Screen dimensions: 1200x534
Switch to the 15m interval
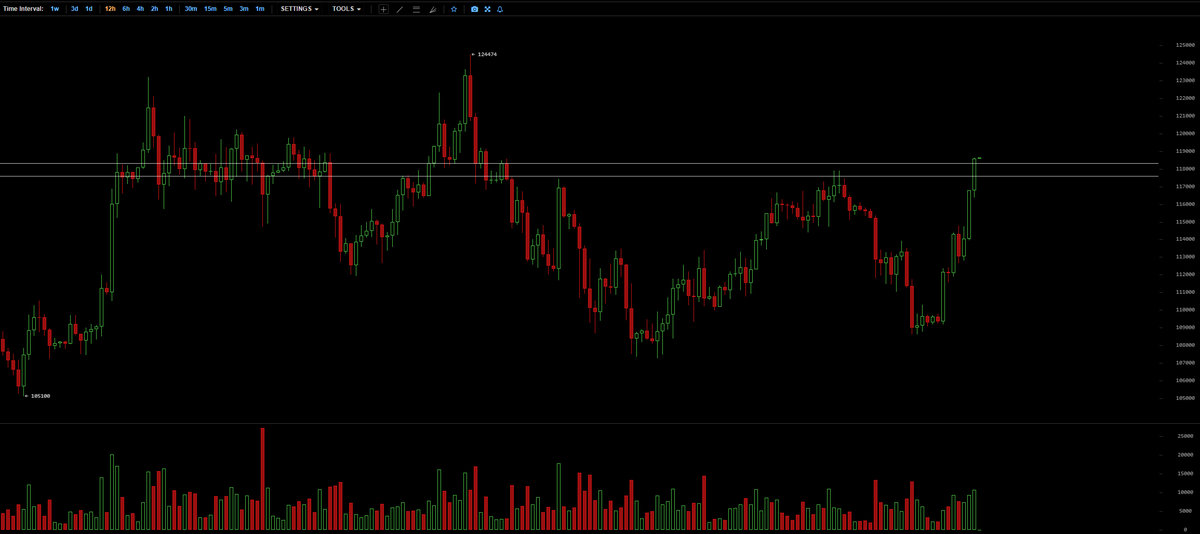[210, 8]
